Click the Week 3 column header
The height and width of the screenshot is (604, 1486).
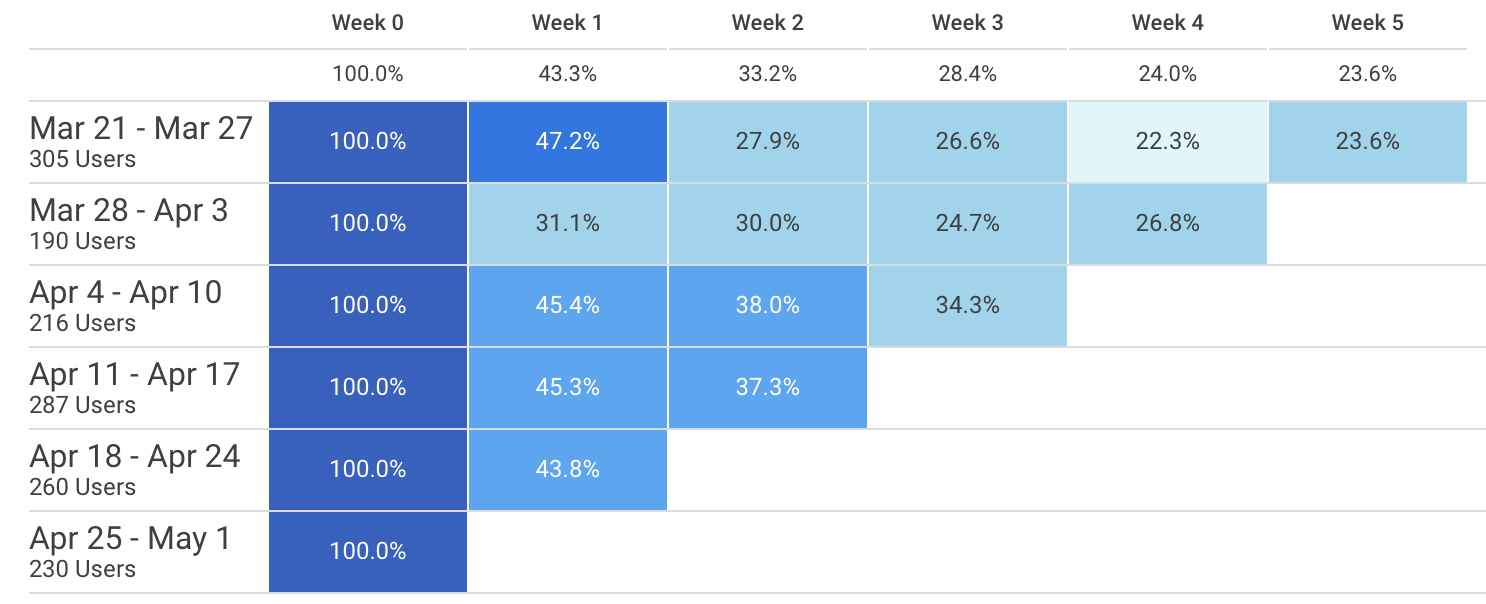pos(967,23)
